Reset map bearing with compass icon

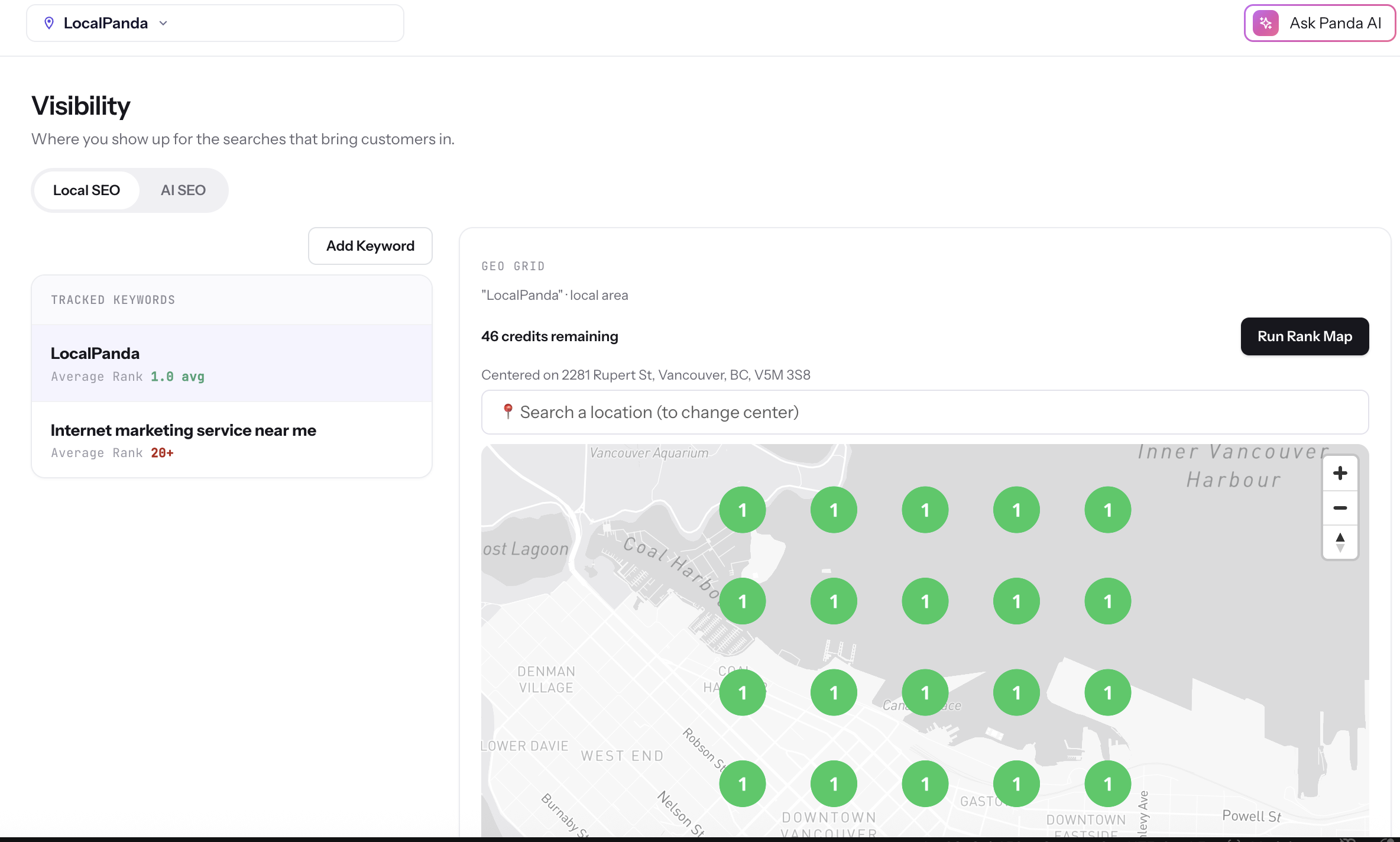point(1340,542)
